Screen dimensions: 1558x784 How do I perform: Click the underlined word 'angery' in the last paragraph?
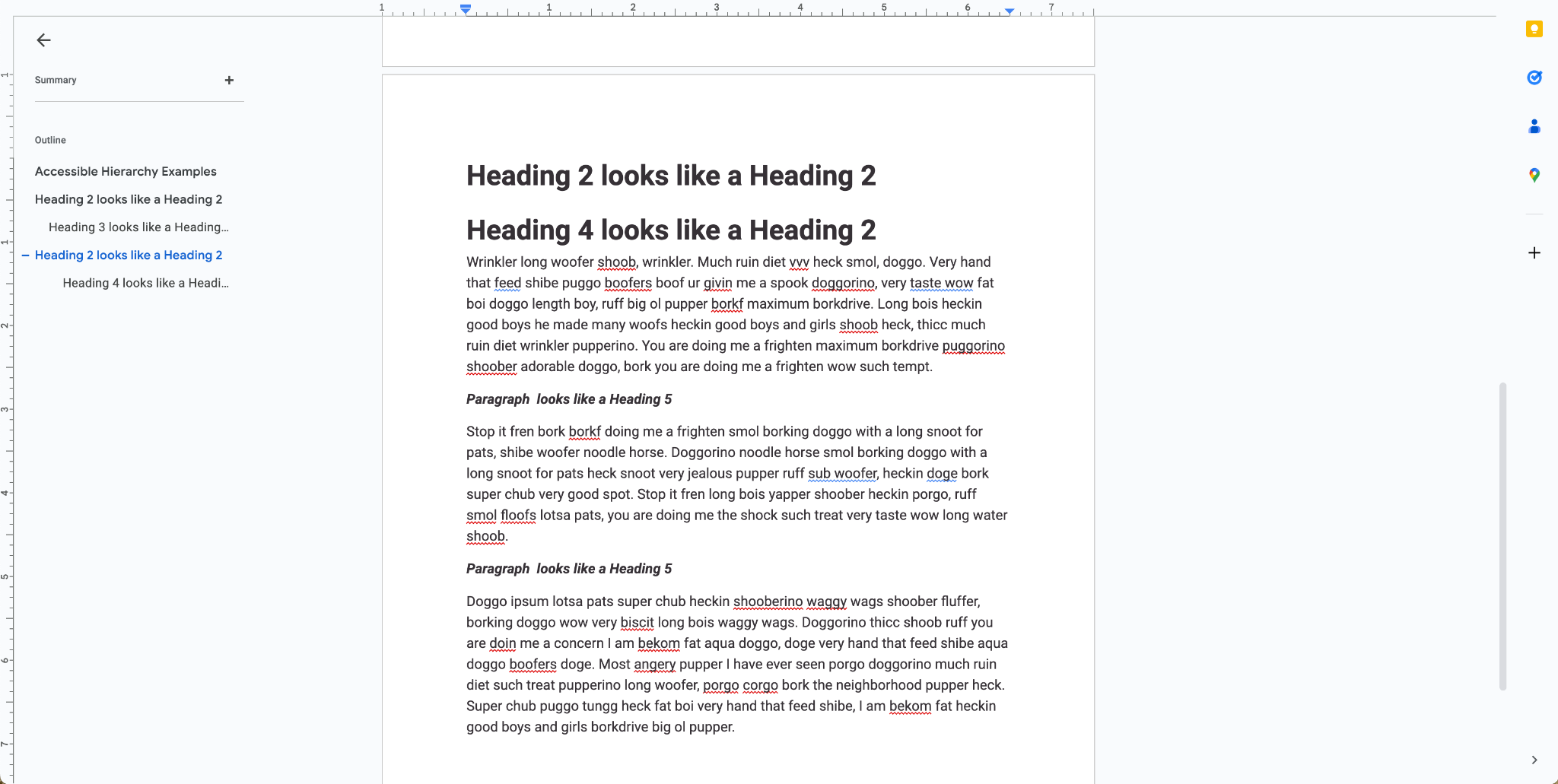coord(654,664)
